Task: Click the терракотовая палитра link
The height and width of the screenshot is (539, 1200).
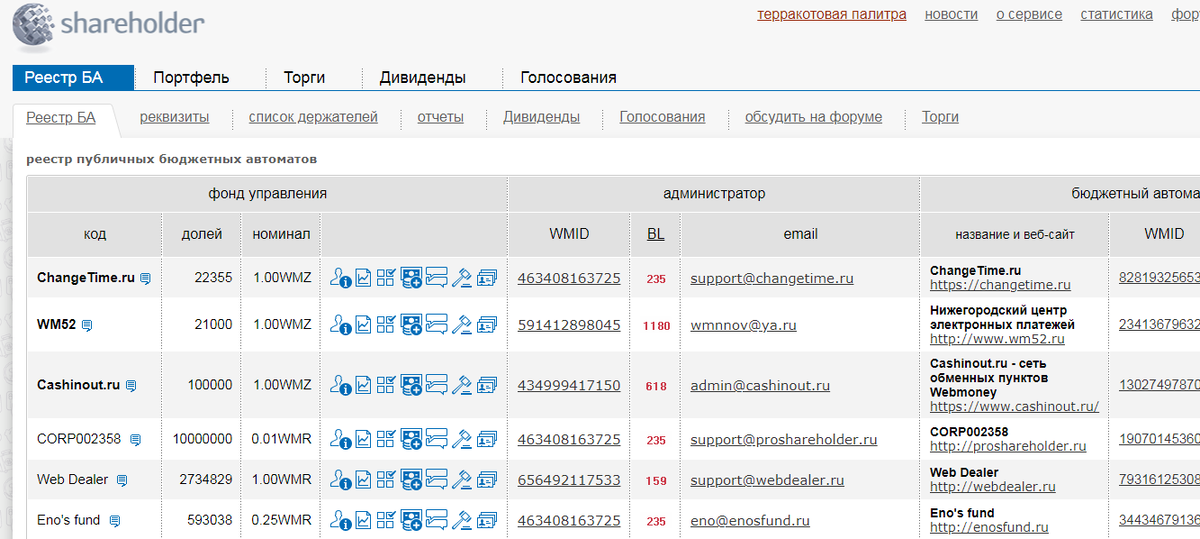Action: pyautogui.click(x=832, y=14)
